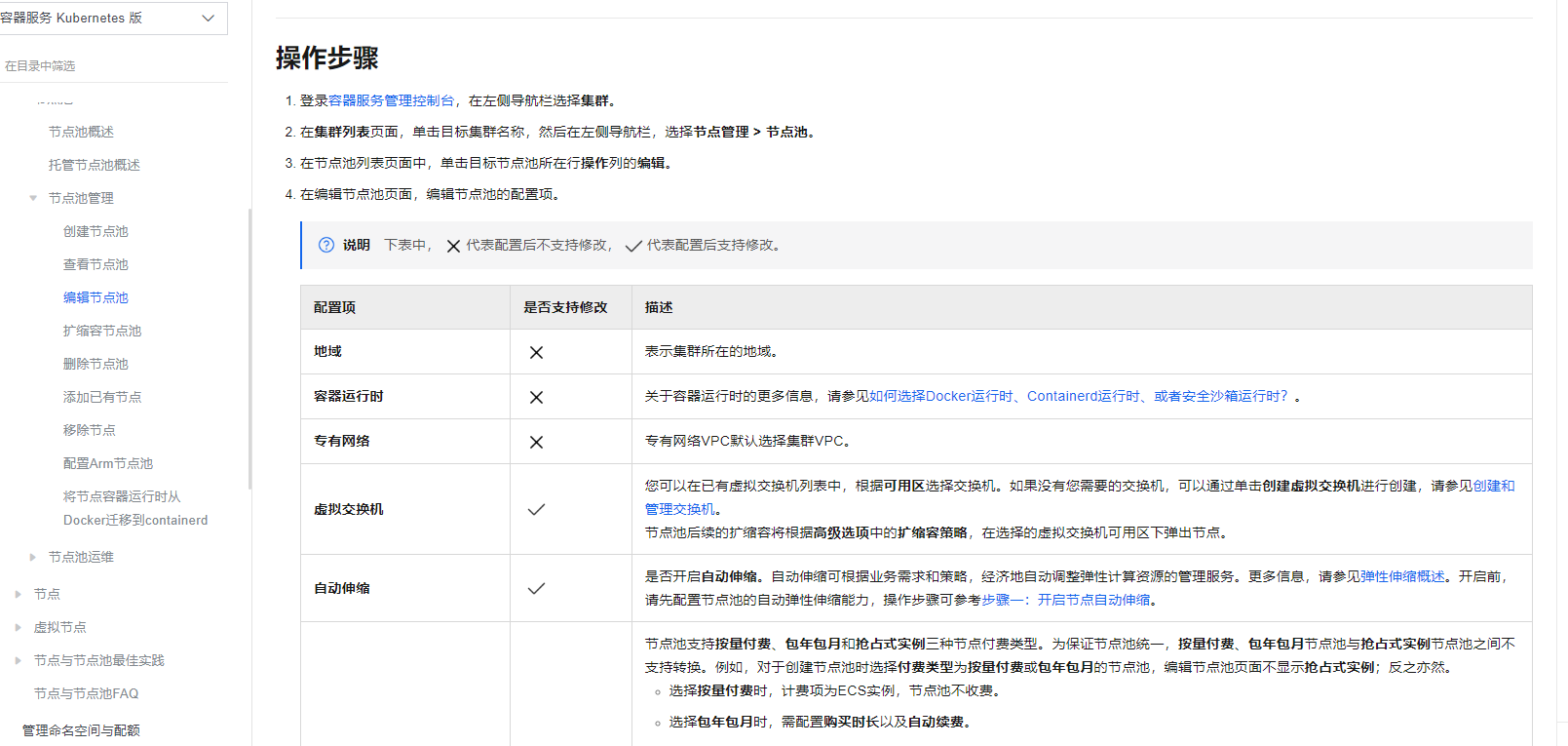Click the X icon in the 地域 row
The image size is (1568, 746).
coord(536,352)
